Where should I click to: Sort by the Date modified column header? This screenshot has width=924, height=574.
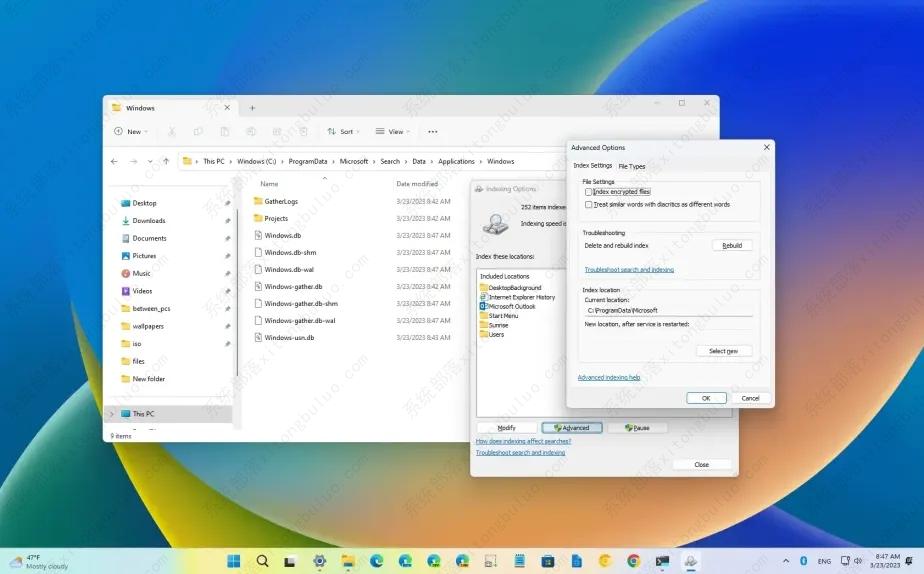point(417,184)
